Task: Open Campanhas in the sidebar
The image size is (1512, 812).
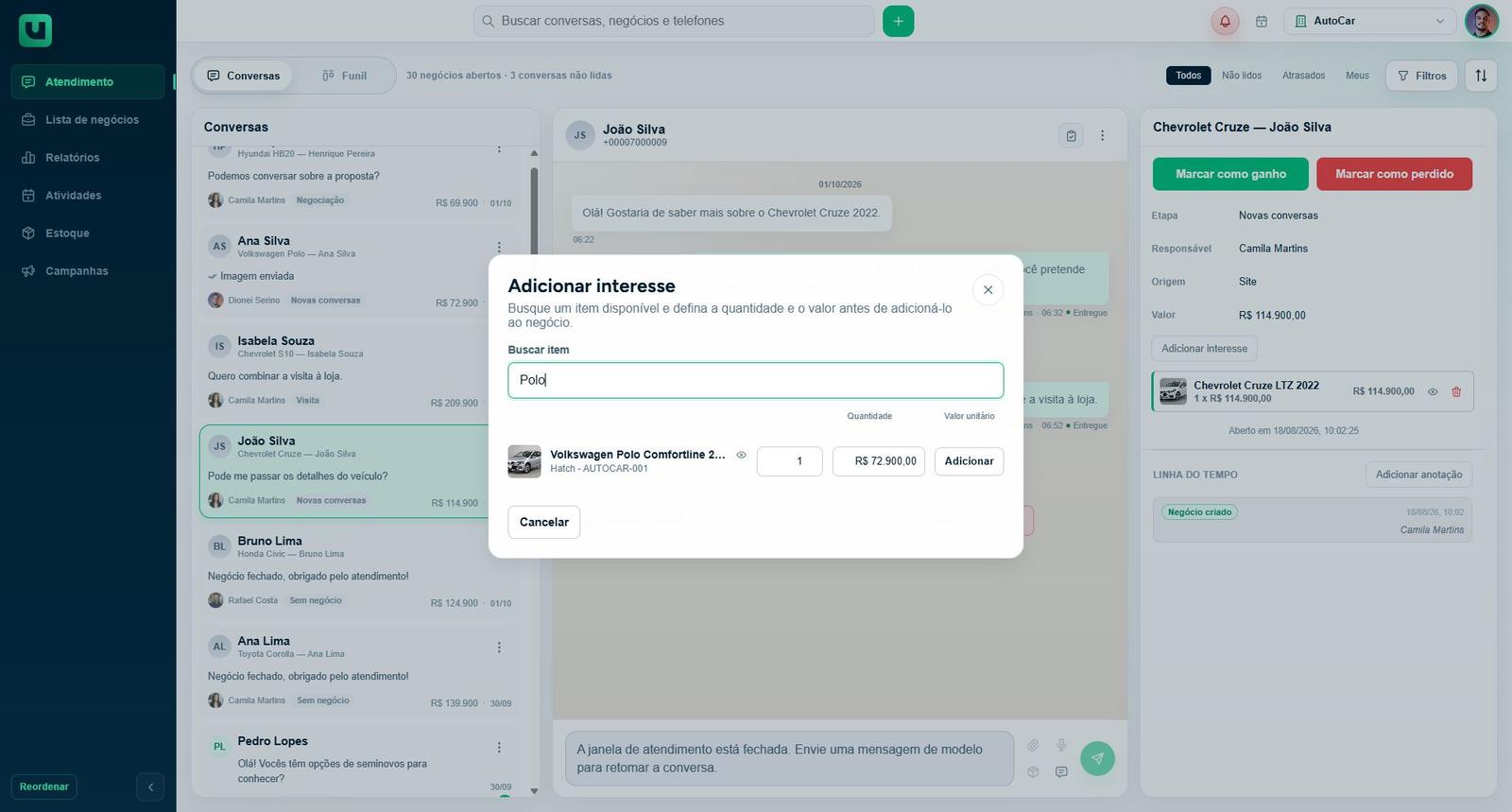Action: coord(88,271)
